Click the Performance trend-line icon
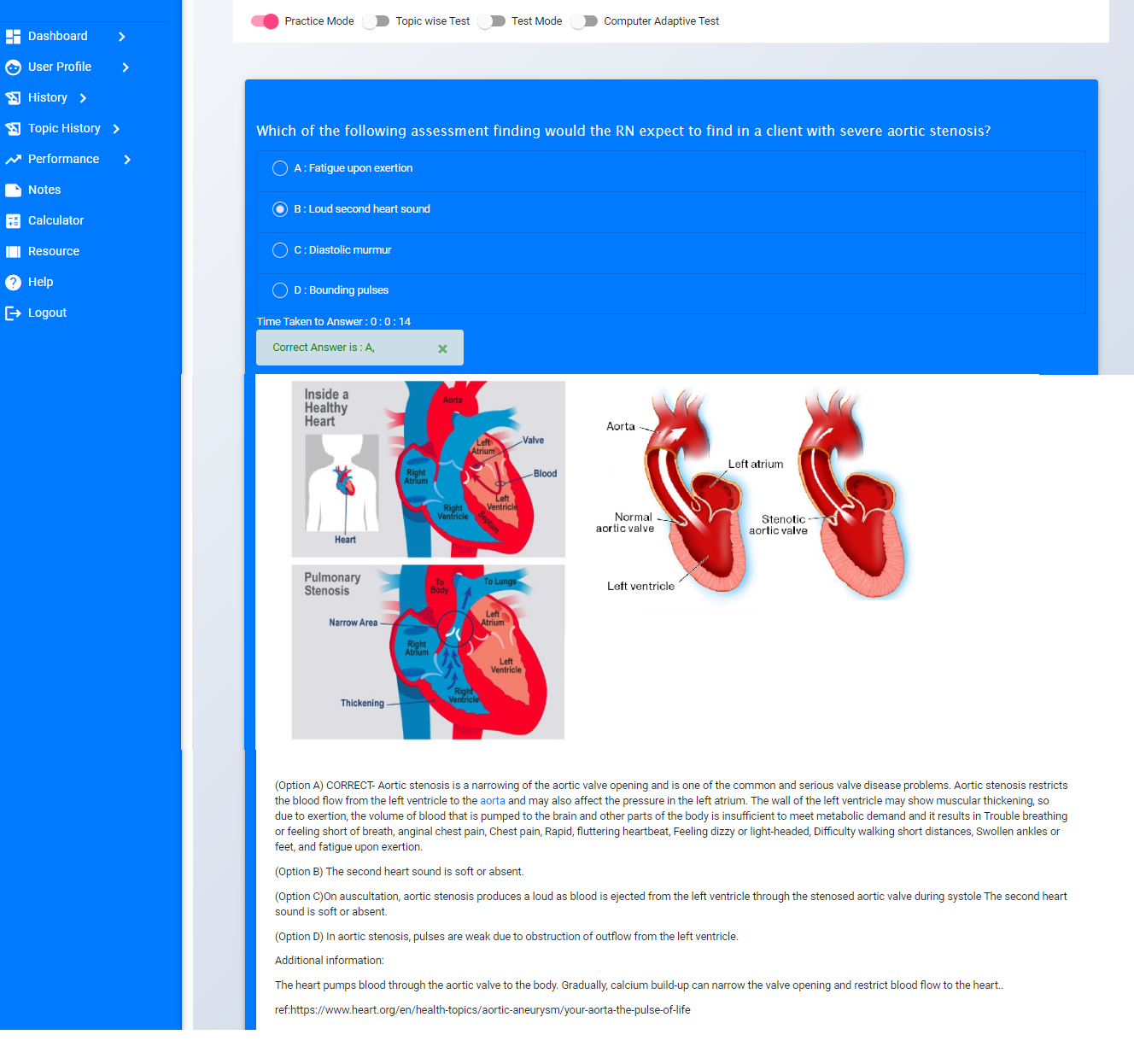 click(13, 160)
